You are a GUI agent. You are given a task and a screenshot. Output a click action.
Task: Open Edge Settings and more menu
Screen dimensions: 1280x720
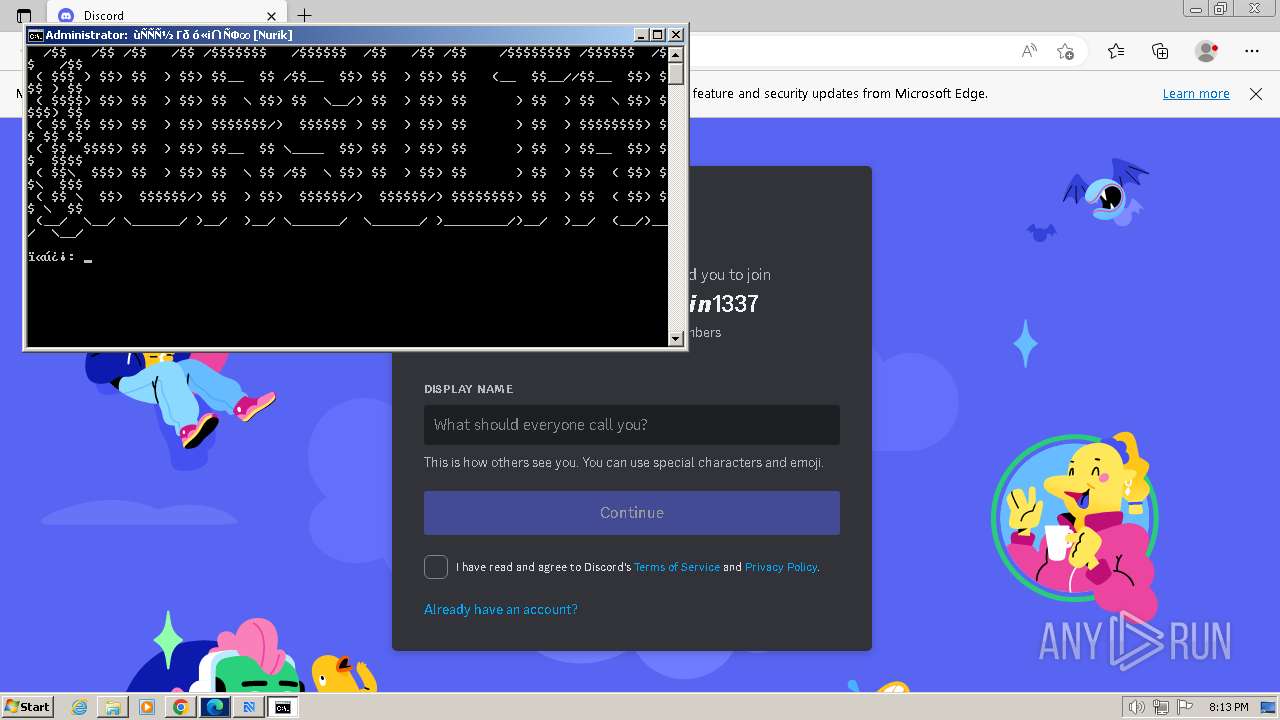(x=1252, y=51)
